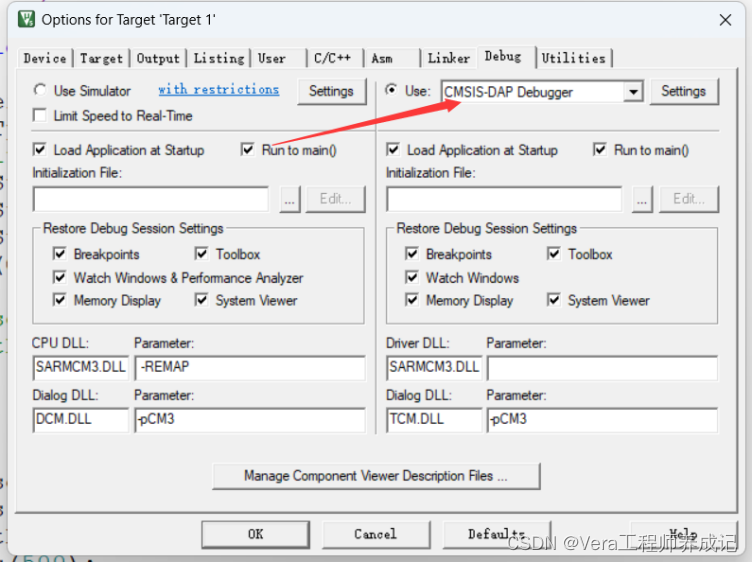Screen dimensions: 753x562
Task: Open simulator Settings button
Action: tap(331, 91)
